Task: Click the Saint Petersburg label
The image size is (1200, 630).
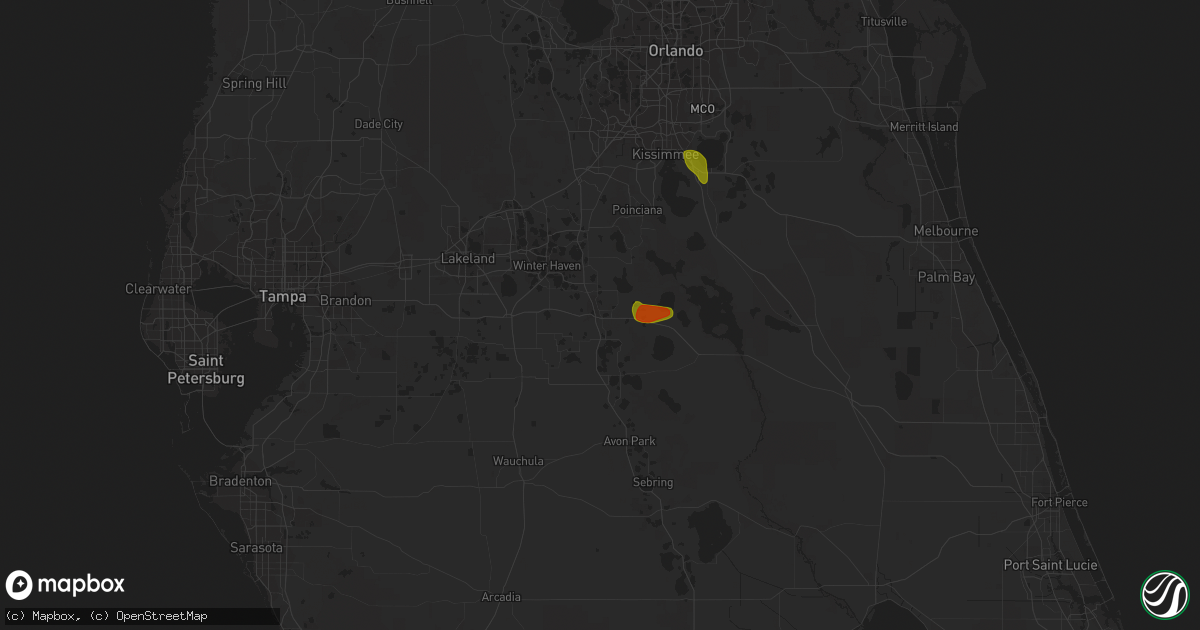Action: pos(207,369)
